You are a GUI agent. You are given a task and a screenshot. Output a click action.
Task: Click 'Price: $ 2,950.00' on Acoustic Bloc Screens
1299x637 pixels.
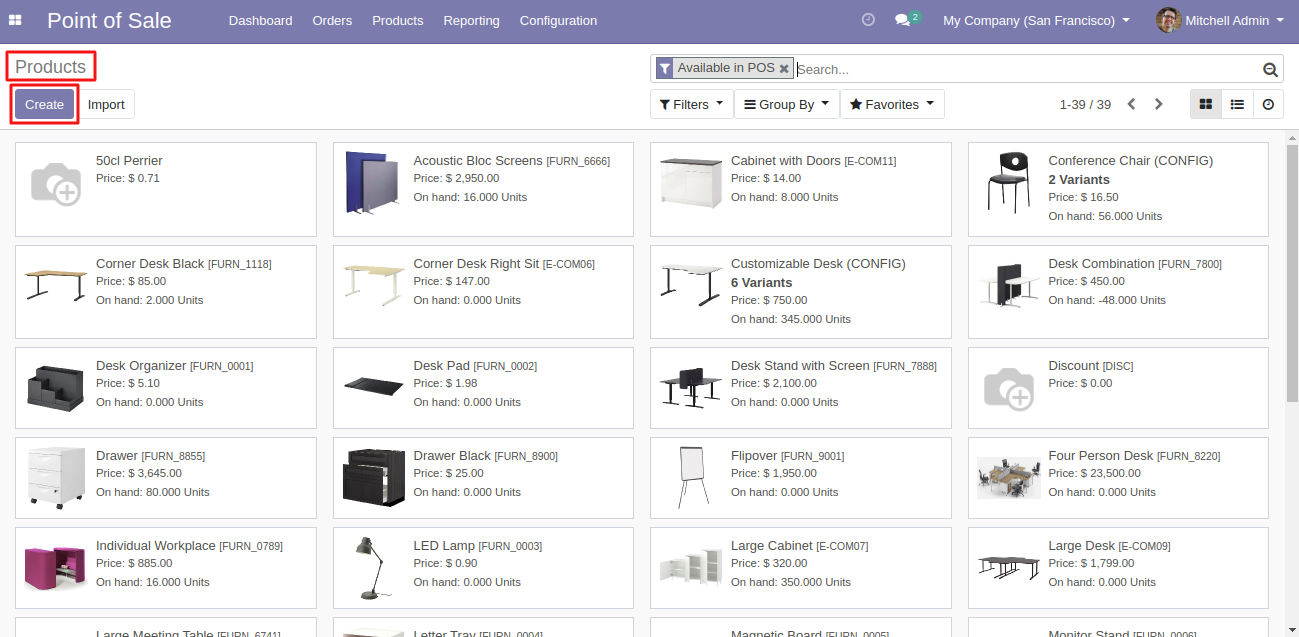(456, 178)
